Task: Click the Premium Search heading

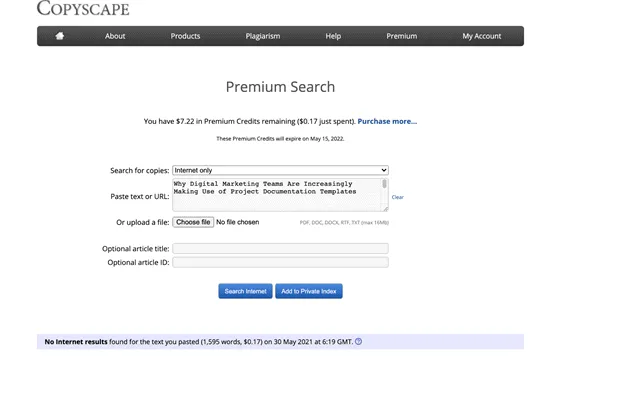Action: [281, 87]
